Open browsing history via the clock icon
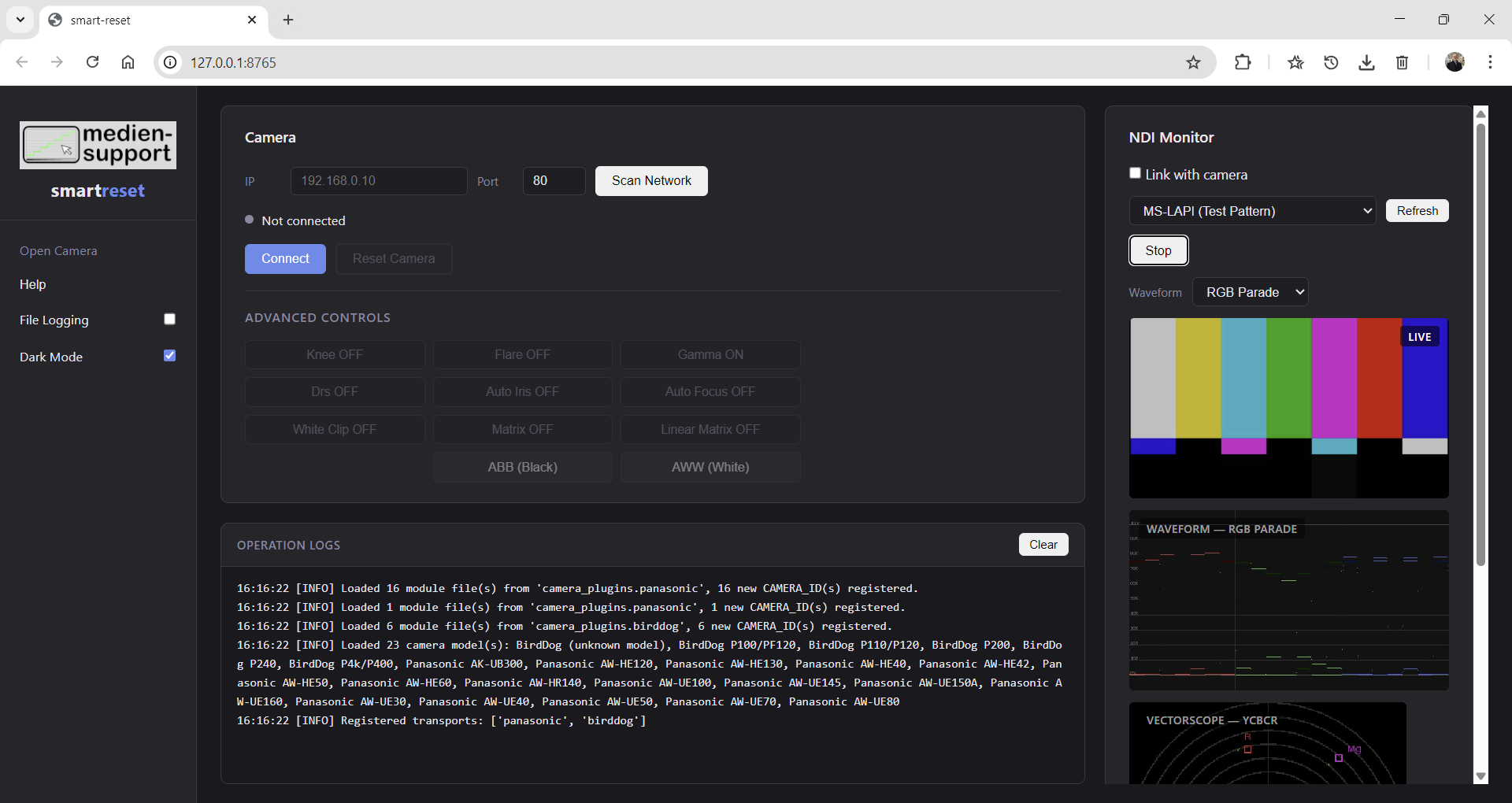The image size is (1512, 803). 1331,62
